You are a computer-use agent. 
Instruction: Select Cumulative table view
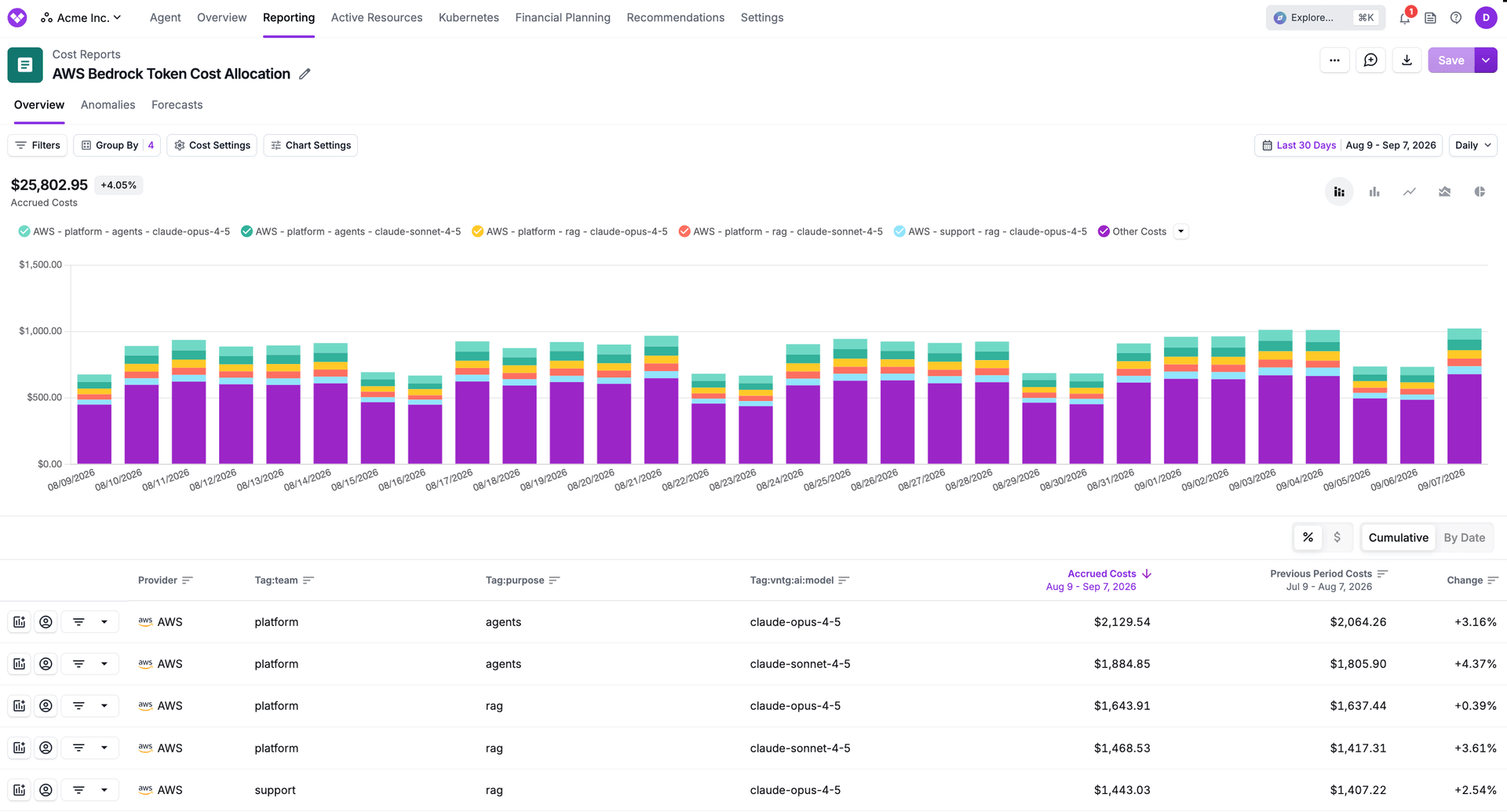1398,537
